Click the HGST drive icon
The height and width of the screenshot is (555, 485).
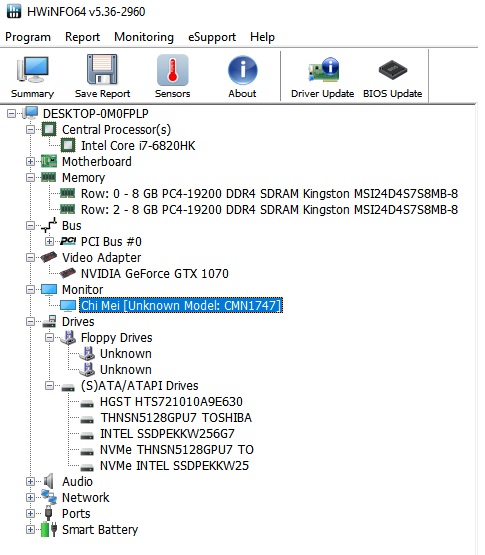coord(87,403)
